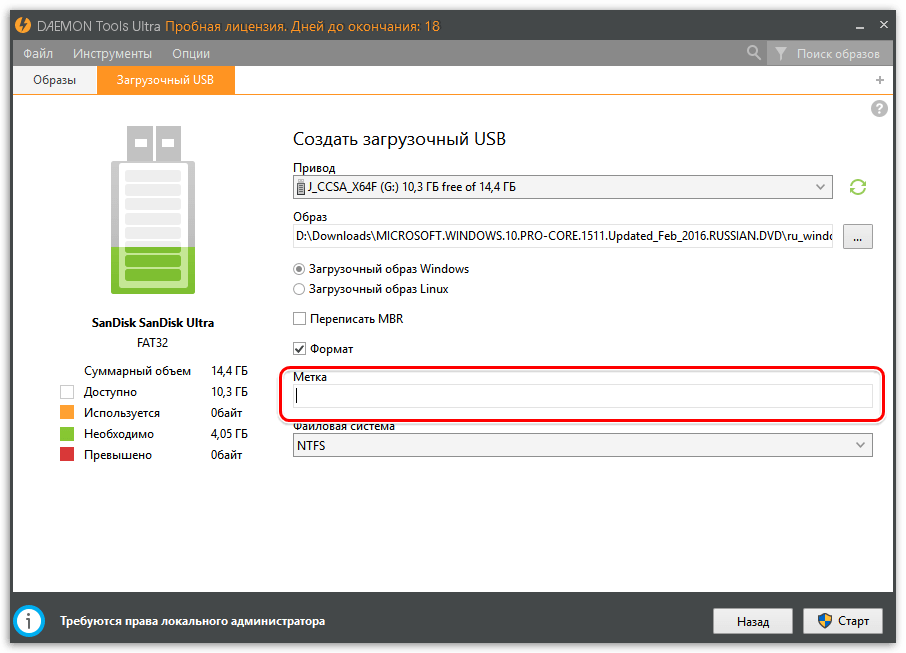The image size is (906, 653).
Task: Uncheck the Формат checkbox
Action: pyautogui.click(x=299, y=349)
